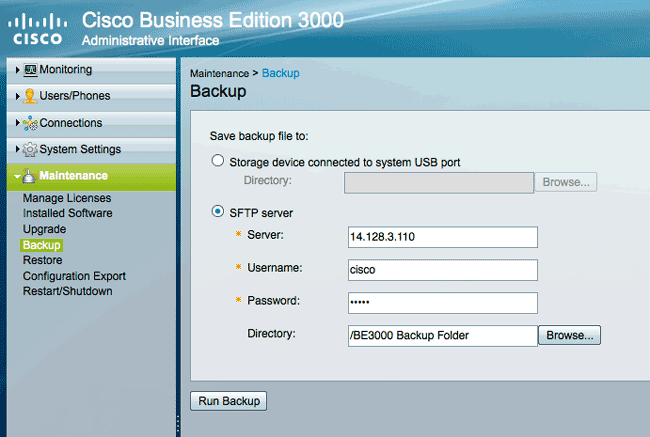Expand the Connections section arrow
The image size is (650, 437).
pyautogui.click(x=17, y=123)
